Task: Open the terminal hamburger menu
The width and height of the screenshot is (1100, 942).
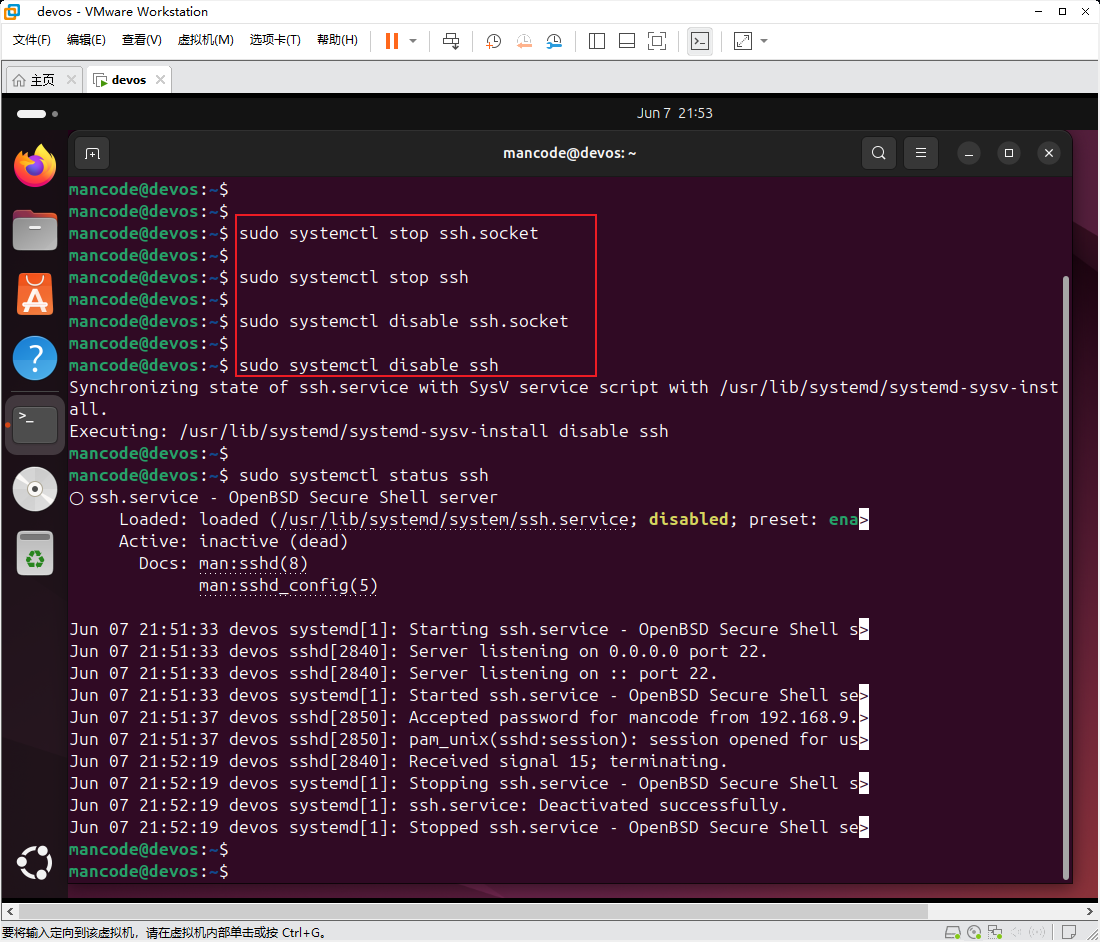Action: [x=921, y=153]
